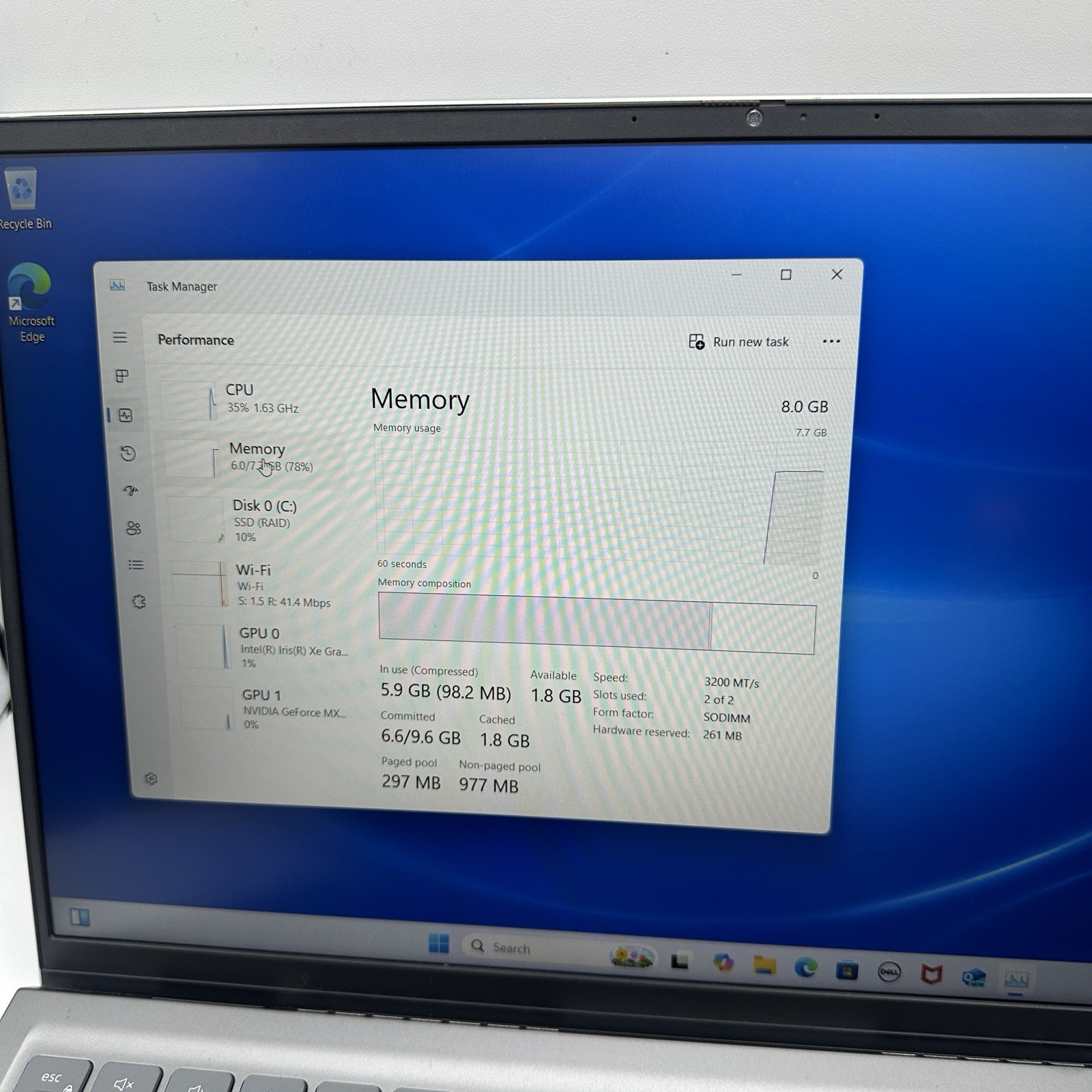This screenshot has width=1092, height=1092.
Task: Click the Non-paged pool 977 MB value
Action: [x=489, y=785]
